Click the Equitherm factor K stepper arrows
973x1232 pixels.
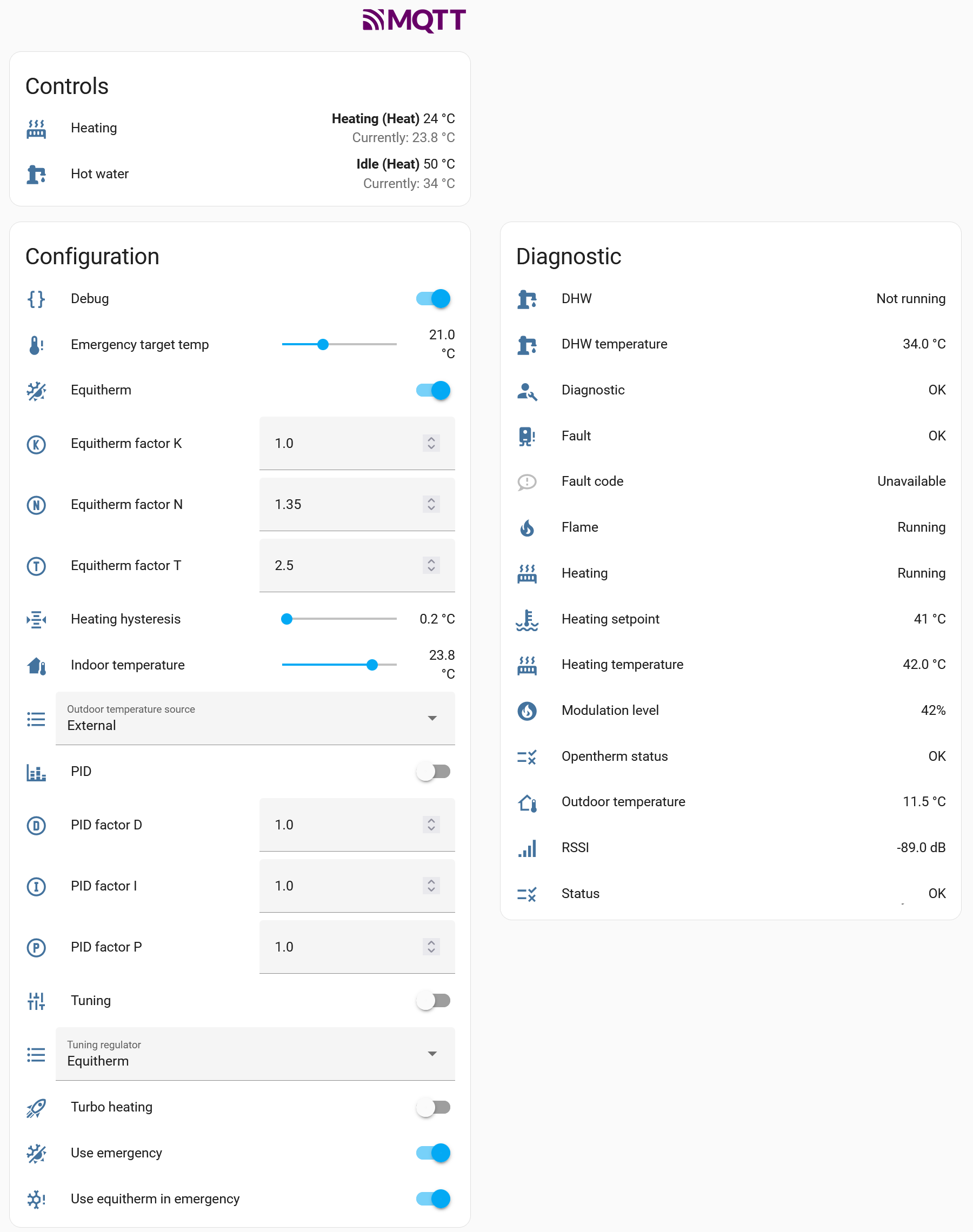tap(431, 444)
